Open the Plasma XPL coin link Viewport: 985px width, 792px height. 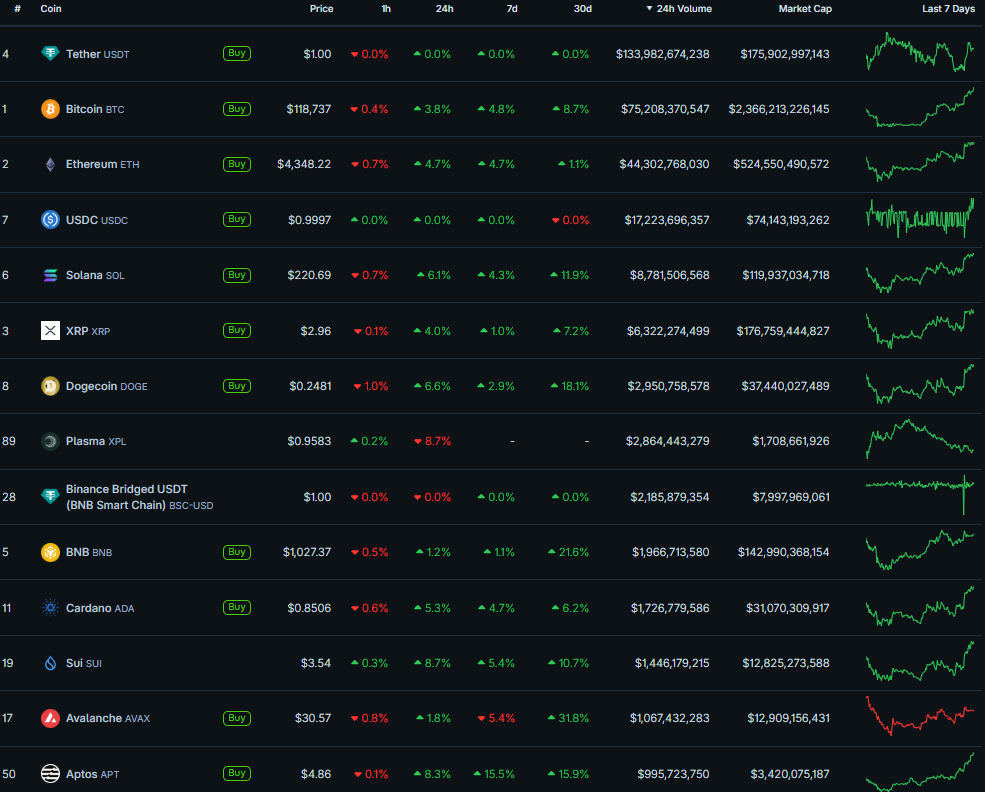click(x=96, y=442)
